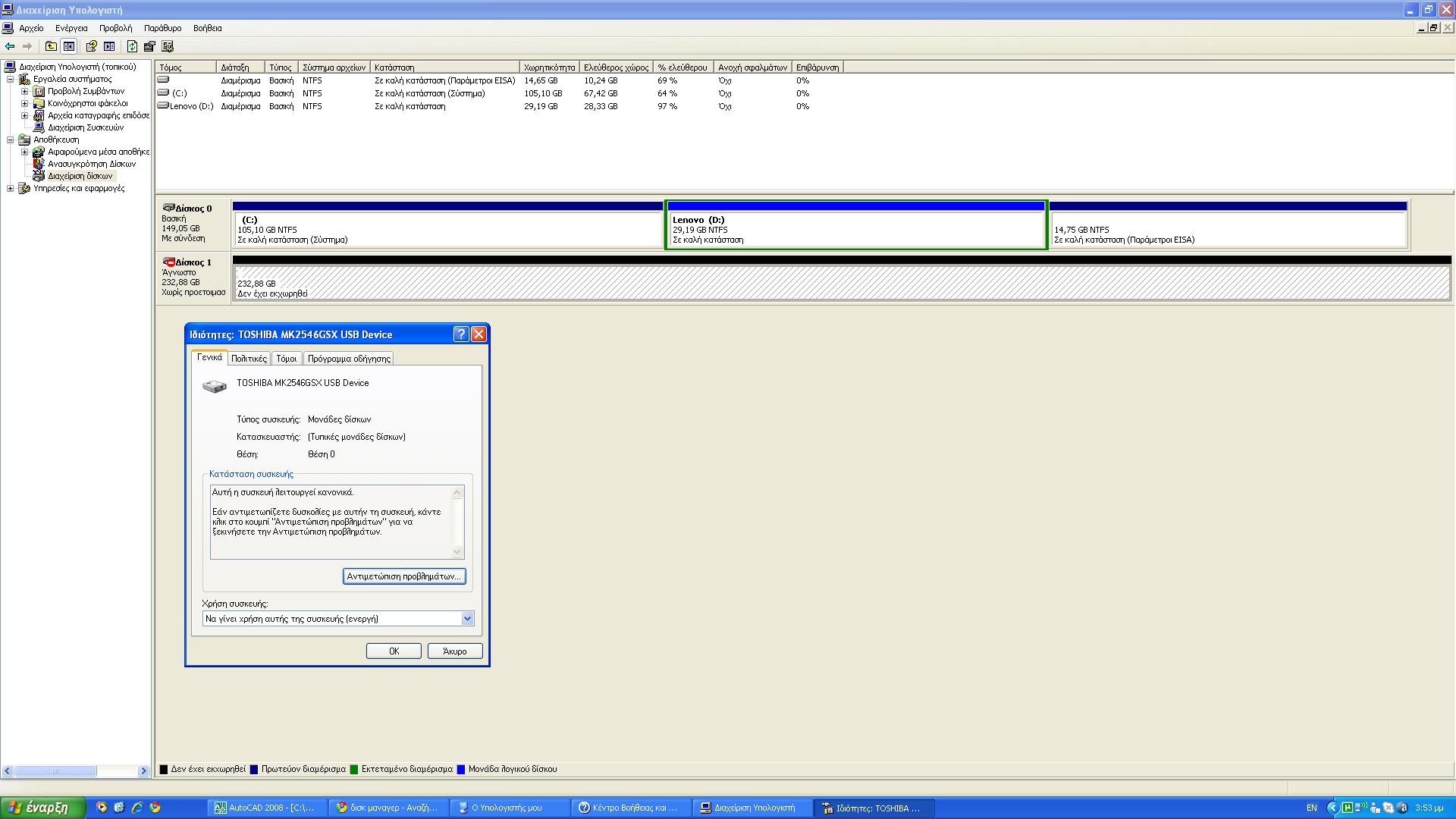This screenshot has height=819, width=1456.
Task: Select the Disk Management icon (Διαχείριση δίσκων)
Action: (x=39, y=176)
